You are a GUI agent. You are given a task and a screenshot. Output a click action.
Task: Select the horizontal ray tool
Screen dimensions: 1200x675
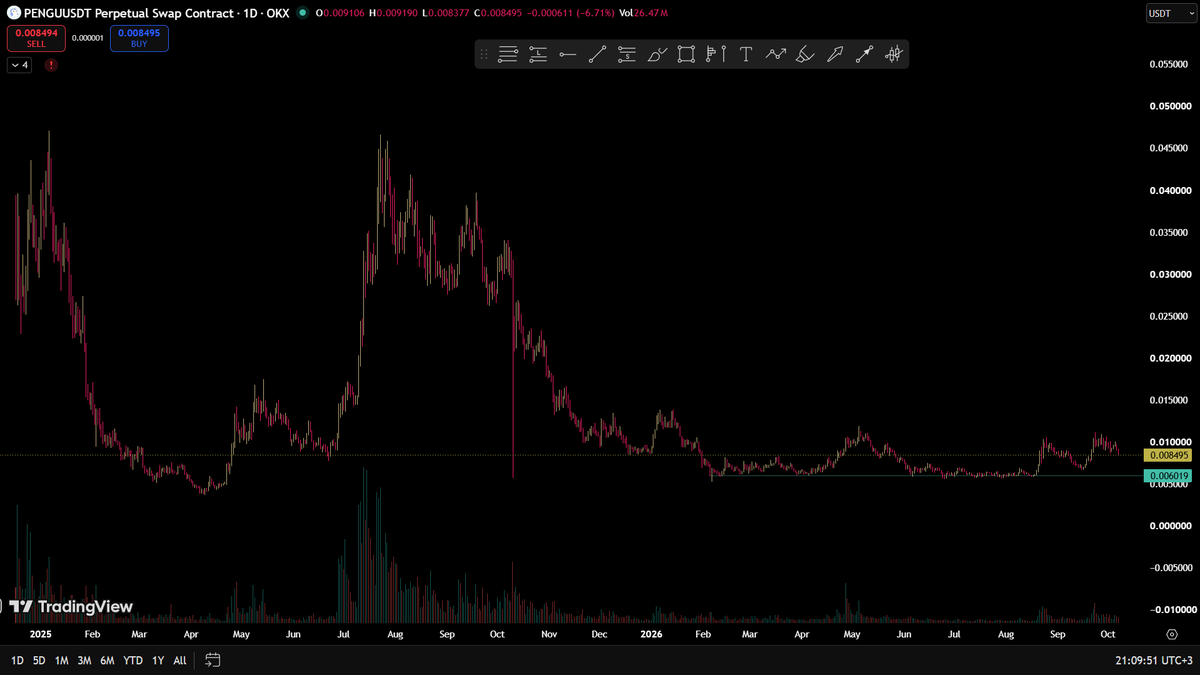coord(568,54)
